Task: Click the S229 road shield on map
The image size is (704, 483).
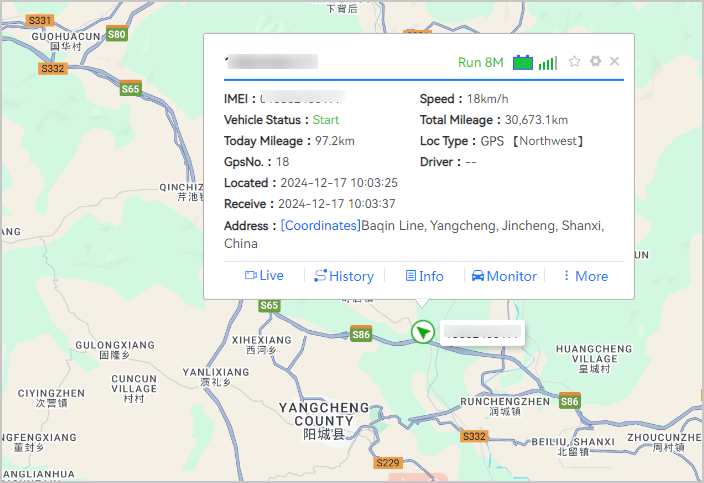Action: pyautogui.click(x=387, y=462)
